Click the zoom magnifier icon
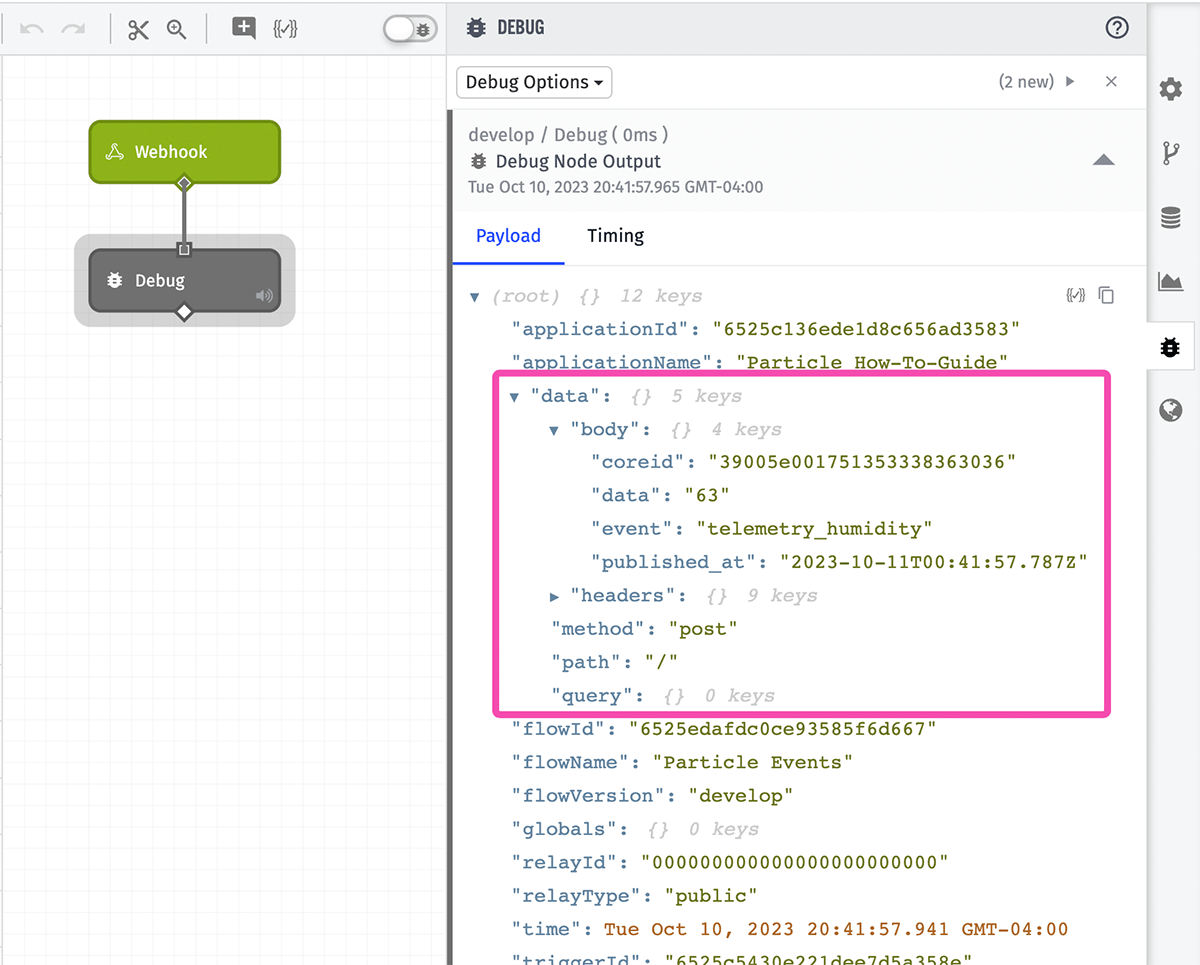This screenshot has width=1200, height=965. coord(177,29)
